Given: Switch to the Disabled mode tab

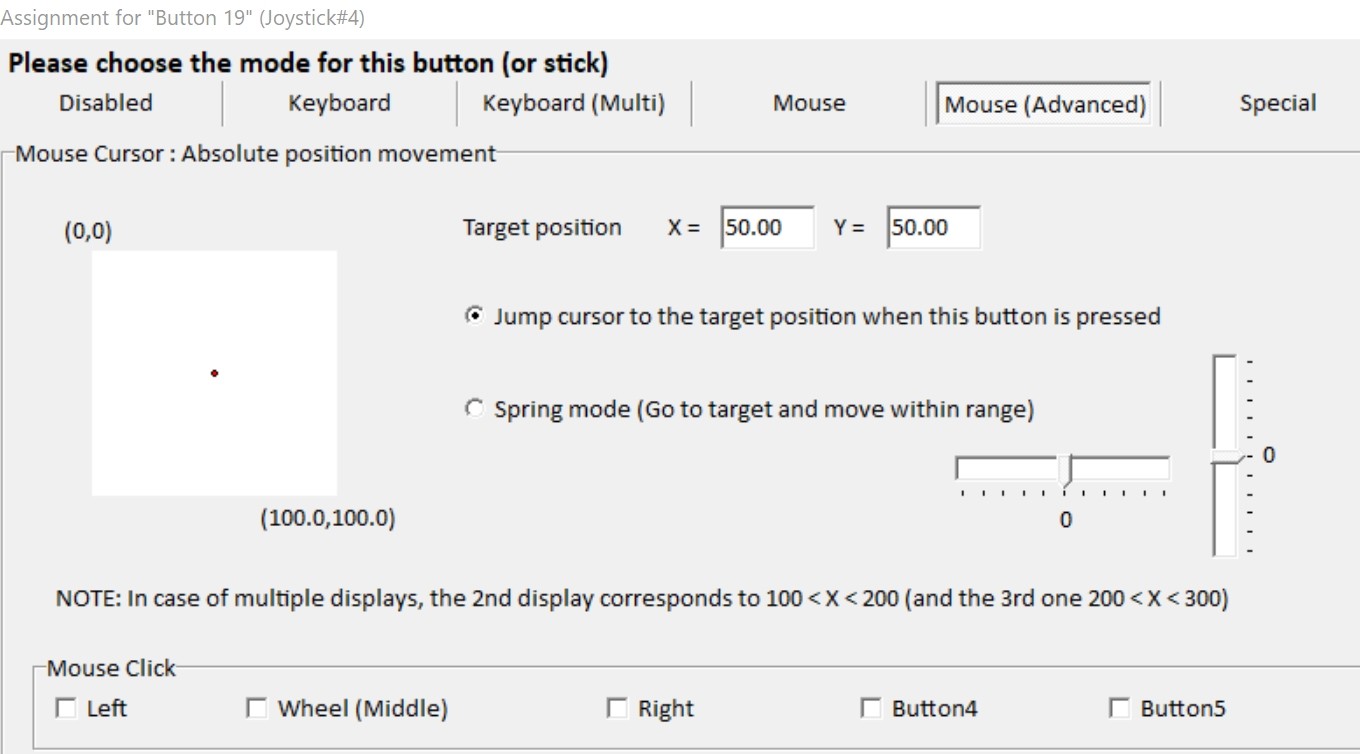Looking at the screenshot, I should (x=106, y=103).
